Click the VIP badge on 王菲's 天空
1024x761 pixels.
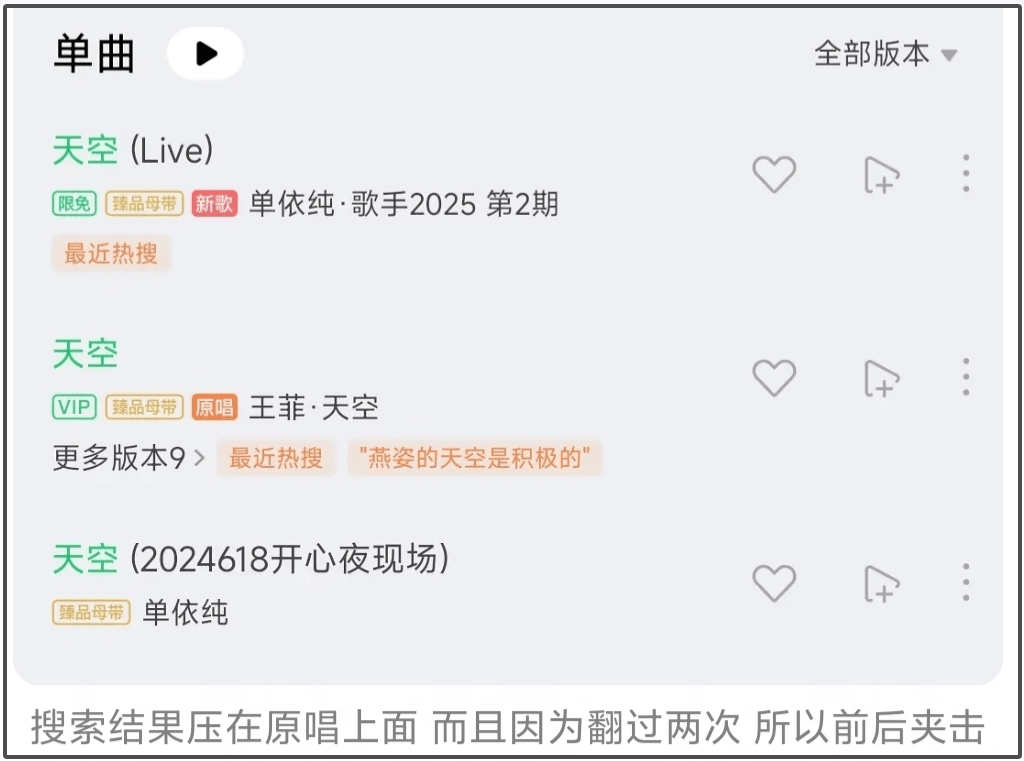pos(74,408)
